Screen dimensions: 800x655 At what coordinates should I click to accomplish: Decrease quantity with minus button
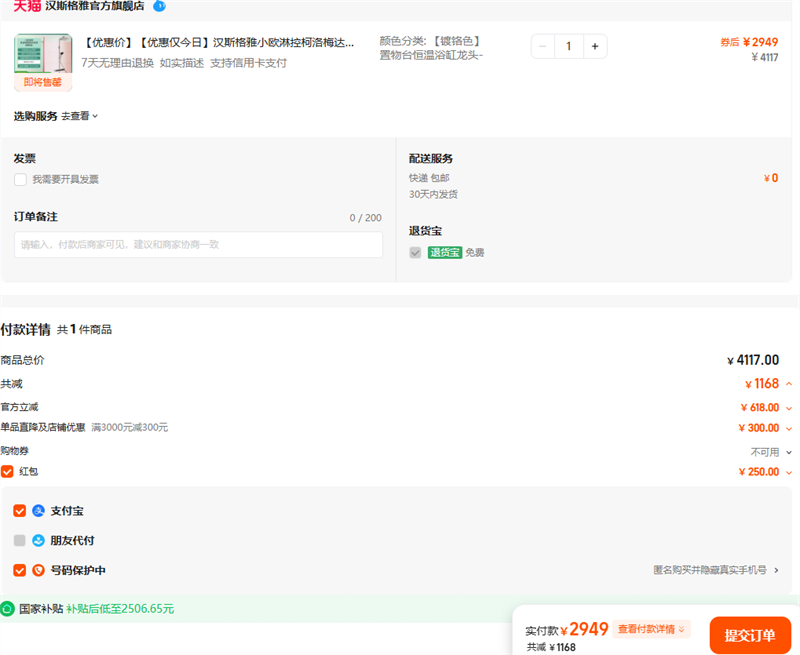(x=543, y=46)
